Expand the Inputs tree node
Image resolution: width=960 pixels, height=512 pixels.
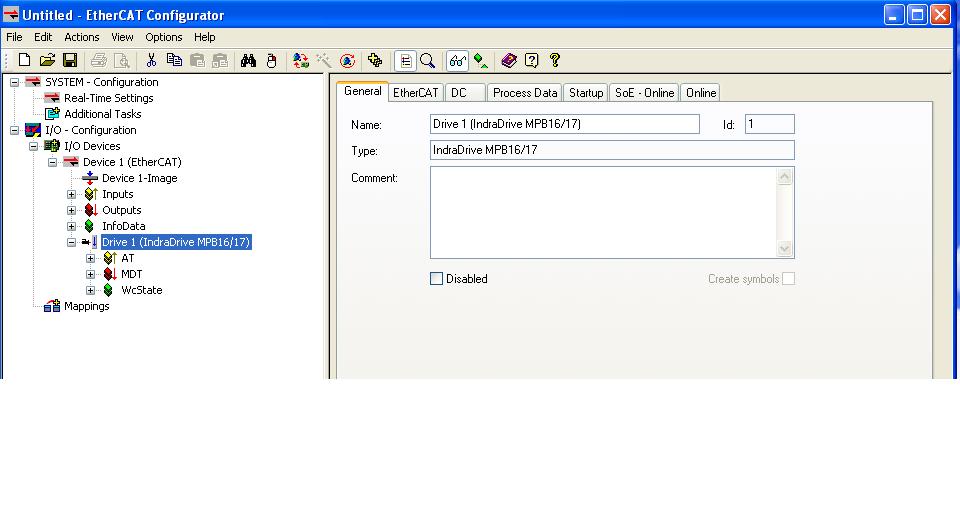pos(72,194)
